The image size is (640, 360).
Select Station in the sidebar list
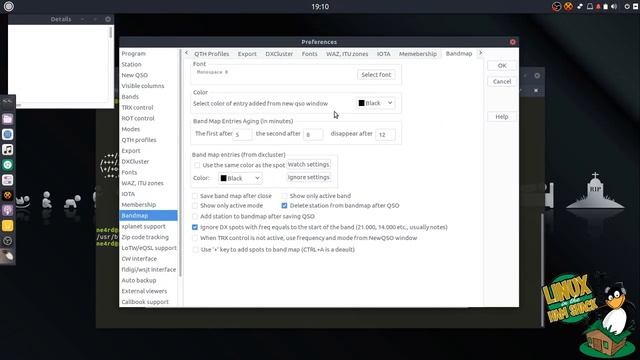[x=131, y=64]
